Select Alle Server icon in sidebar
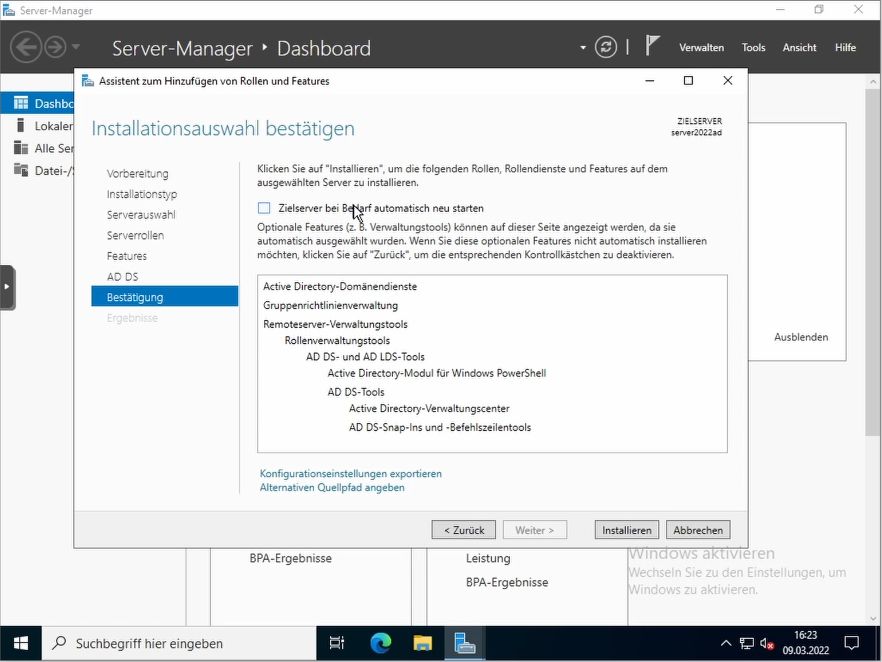The image size is (882, 662). 21,148
